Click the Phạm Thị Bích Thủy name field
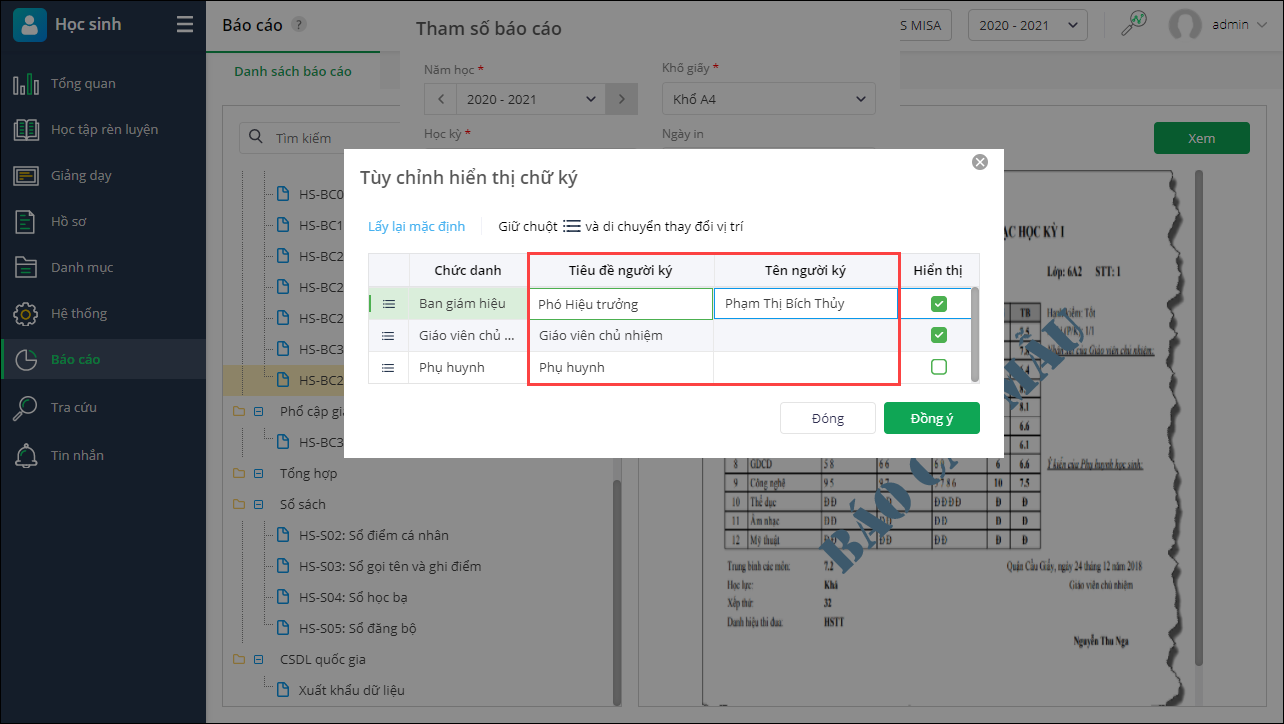This screenshot has height=724, width=1284. (806, 304)
